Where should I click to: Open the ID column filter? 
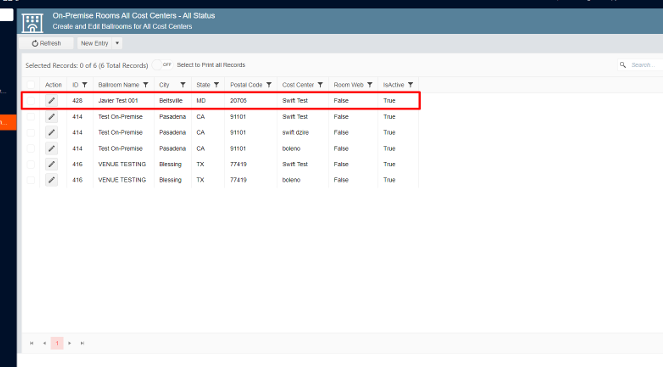coord(85,85)
